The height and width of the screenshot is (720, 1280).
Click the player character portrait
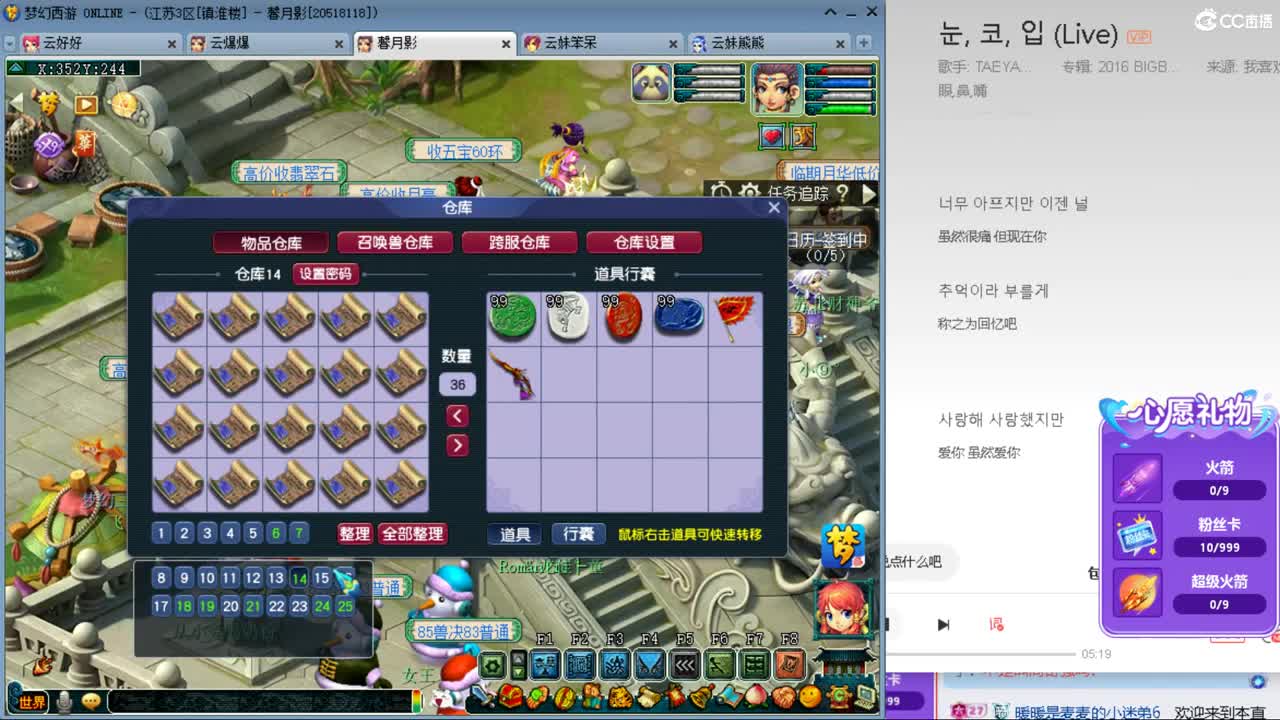776,88
